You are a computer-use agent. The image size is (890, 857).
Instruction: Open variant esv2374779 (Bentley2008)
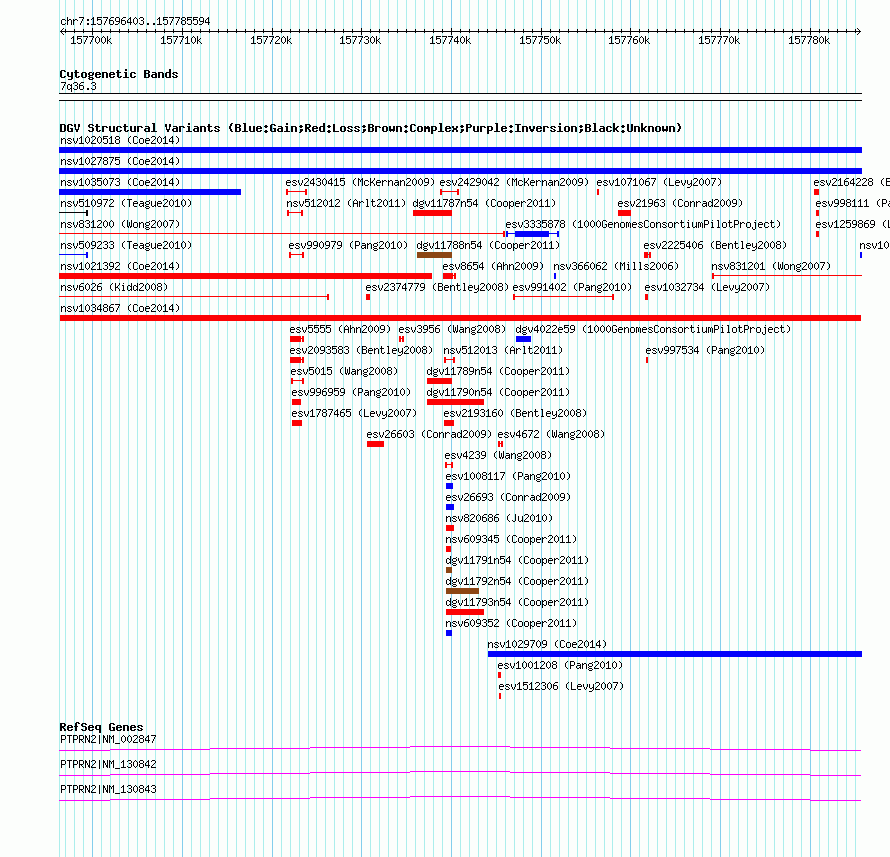click(437, 287)
